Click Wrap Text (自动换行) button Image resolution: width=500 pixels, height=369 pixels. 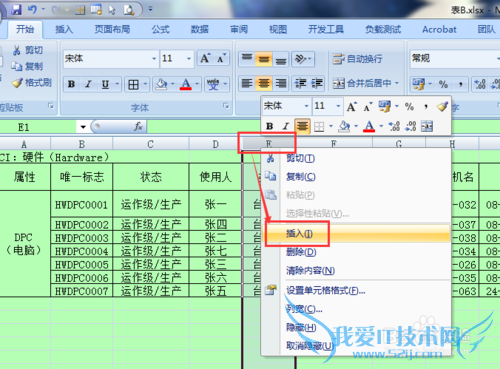coord(357,59)
